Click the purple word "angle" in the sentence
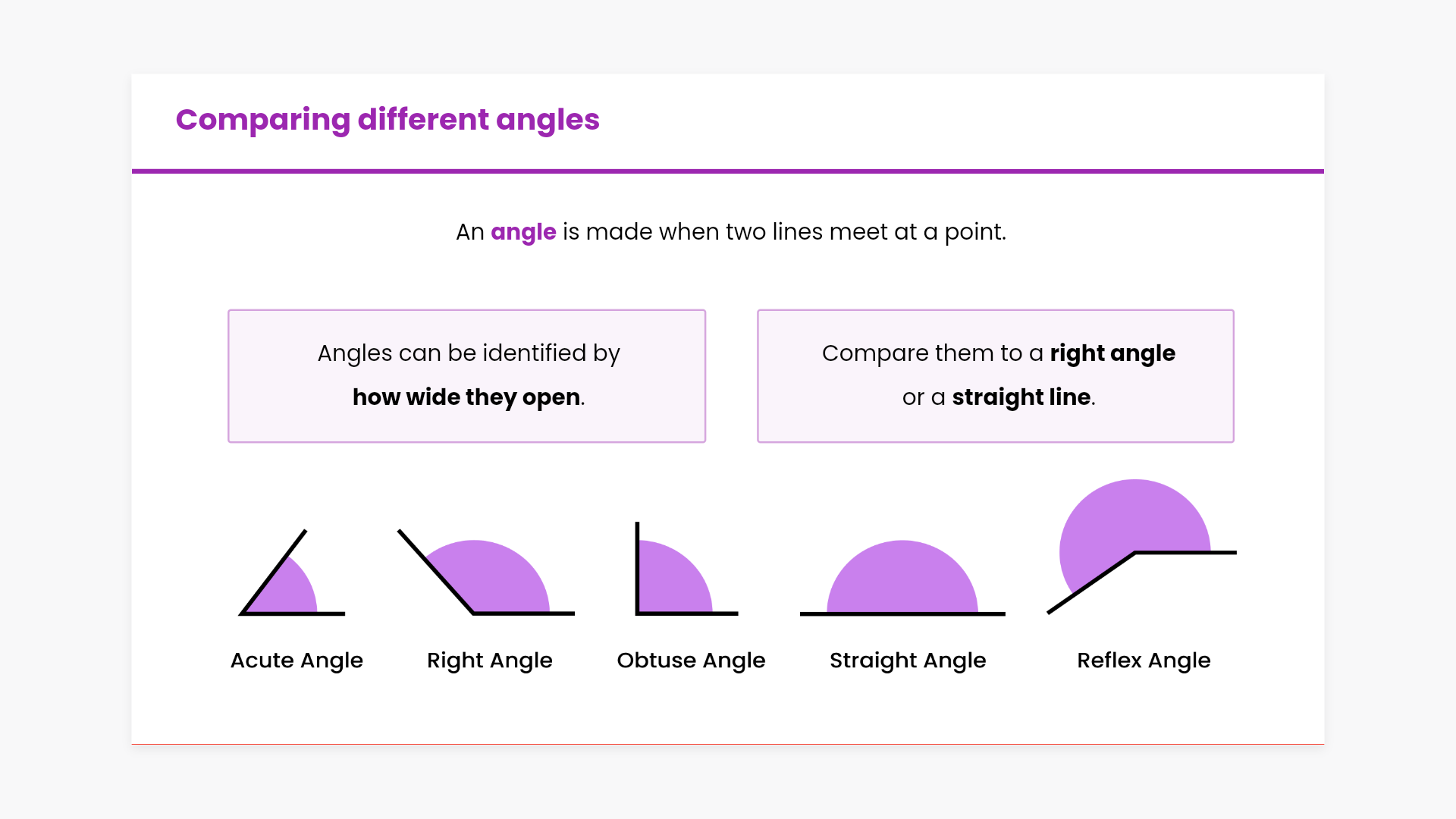Screen dimensions: 1456x819 coord(523,232)
